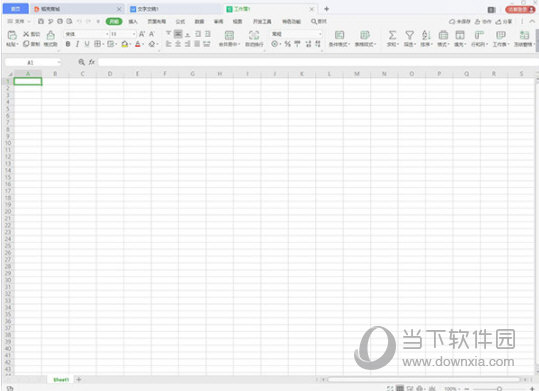Image resolution: width=539 pixels, height=391 pixels.
Task: Open the Developer Tools ribbon tab
Action: (x=262, y=21)
